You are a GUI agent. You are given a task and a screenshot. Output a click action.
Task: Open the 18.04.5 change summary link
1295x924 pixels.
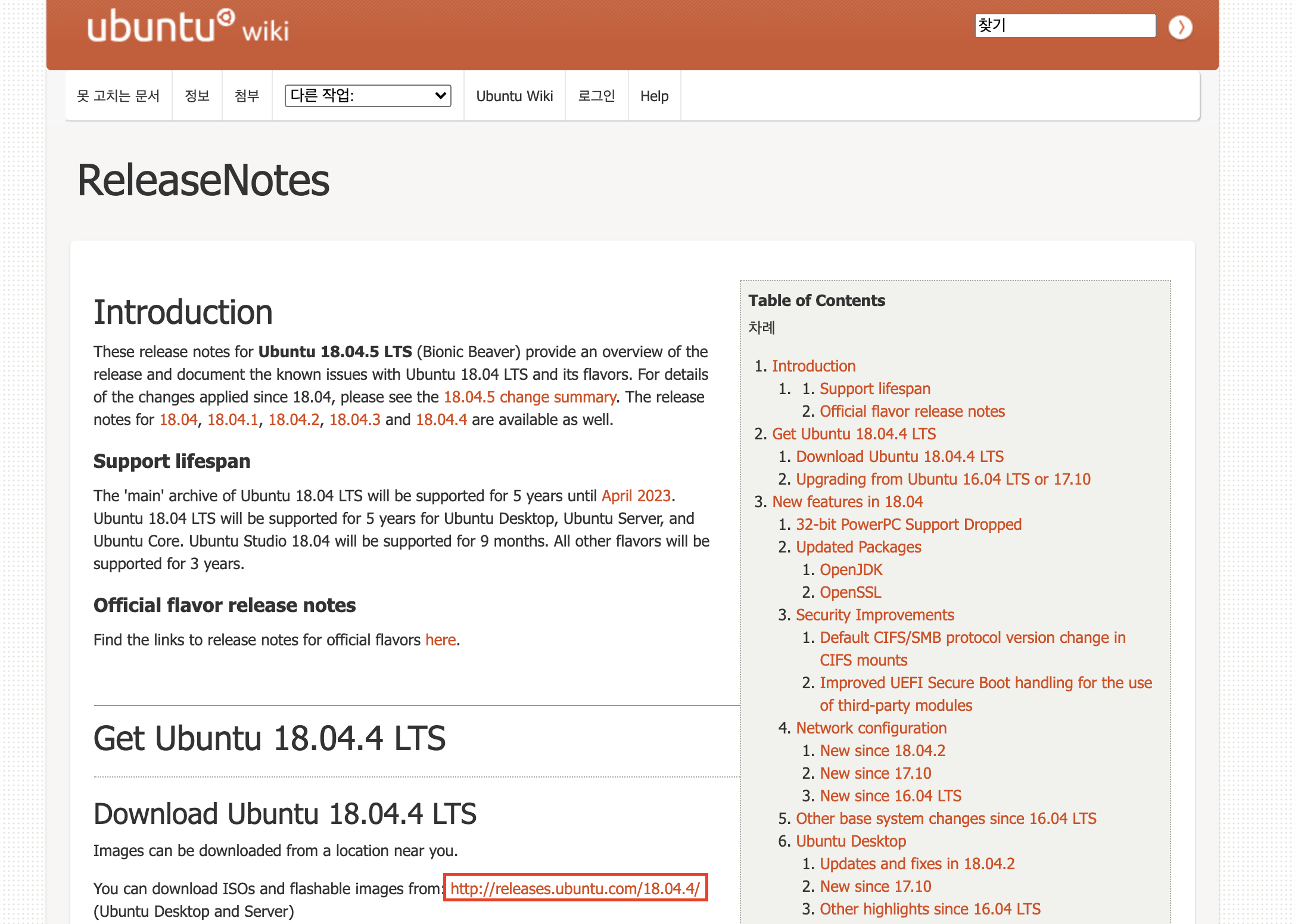529,397
